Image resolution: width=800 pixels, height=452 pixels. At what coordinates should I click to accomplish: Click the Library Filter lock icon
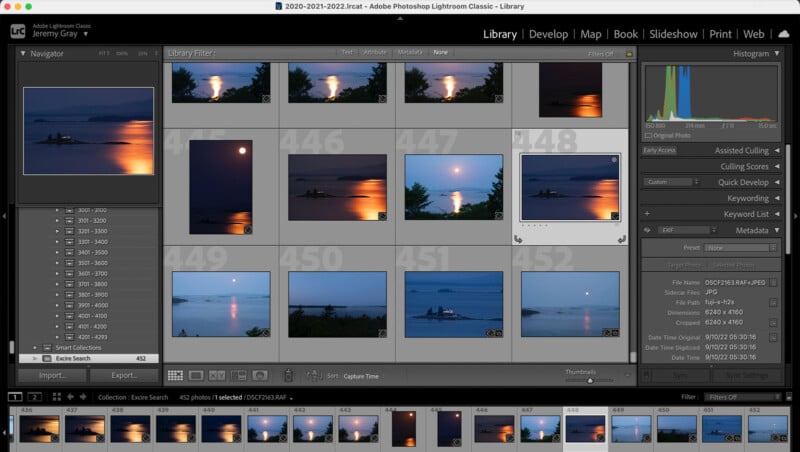coord(629,54)
